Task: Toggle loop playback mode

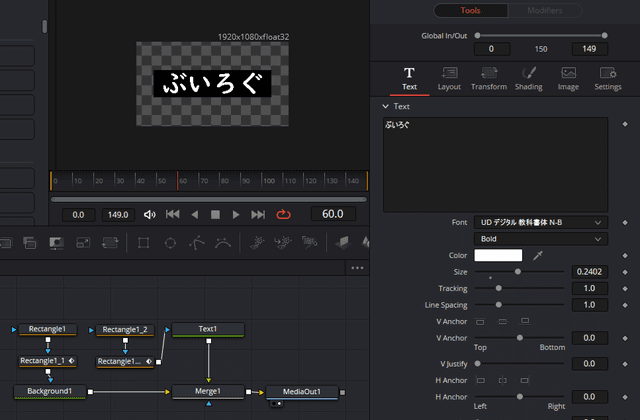Action: 283,214
